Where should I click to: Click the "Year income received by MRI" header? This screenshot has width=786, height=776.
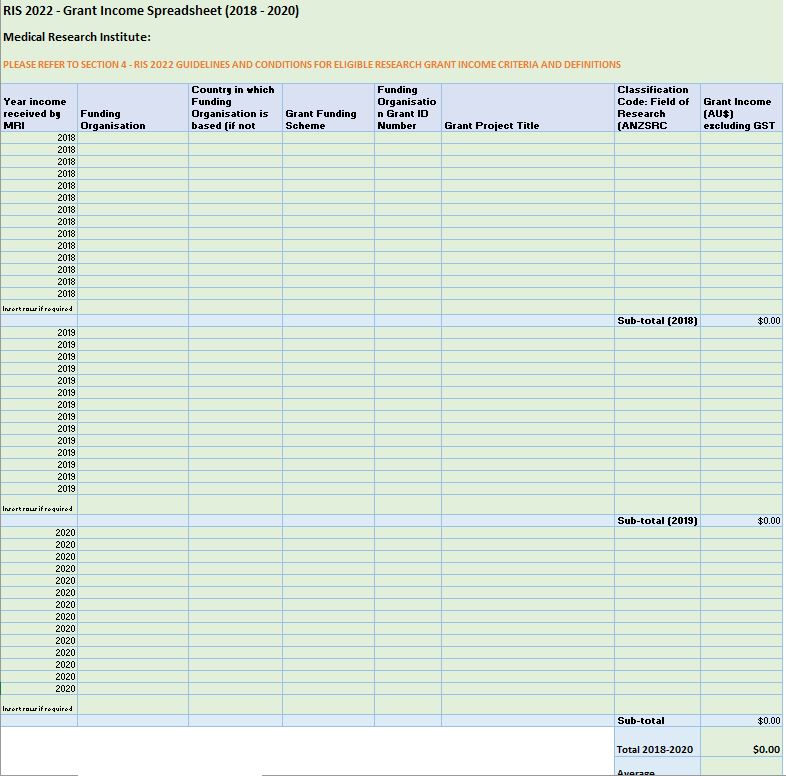(x=39, y=108)
